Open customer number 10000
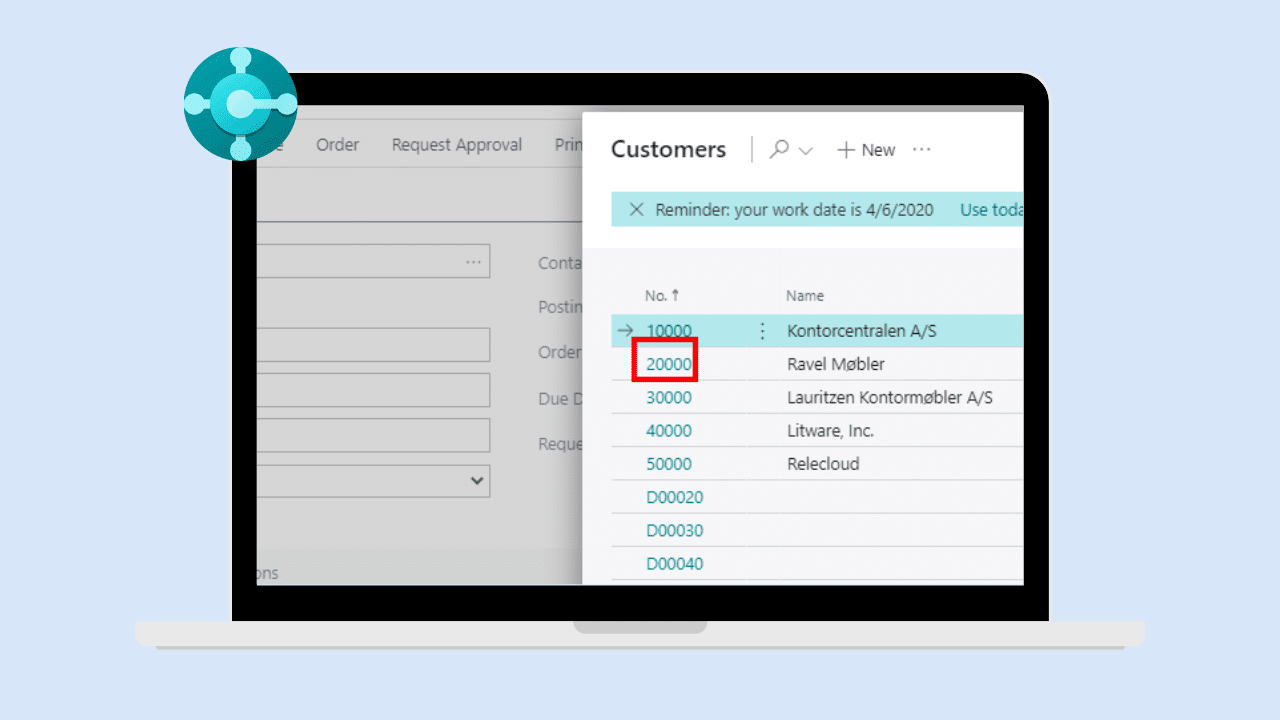The width and height of the screenshot is (1280, 720). coord(669,331)
